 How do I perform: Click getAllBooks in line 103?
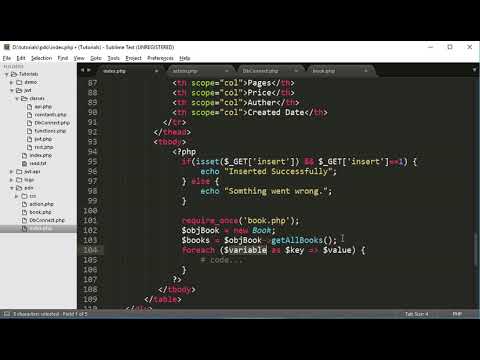(297, 240)
